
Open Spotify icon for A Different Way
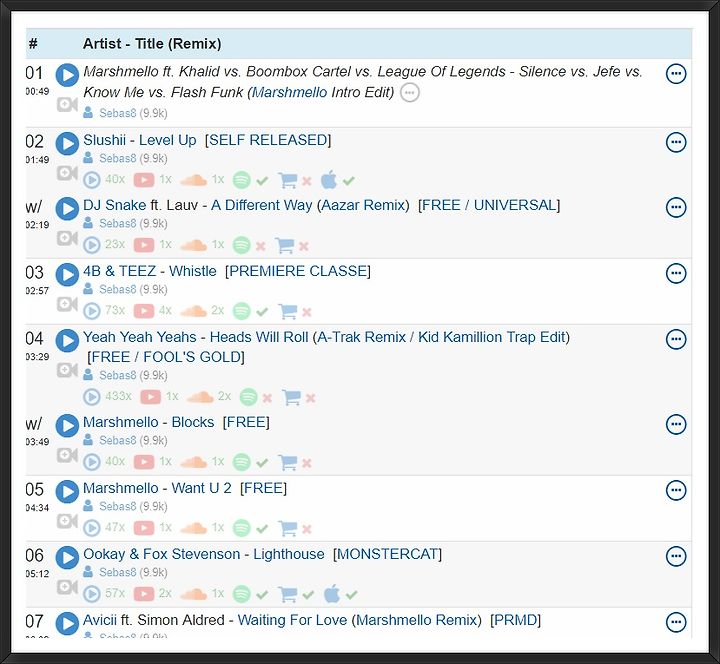click(241, 245)
